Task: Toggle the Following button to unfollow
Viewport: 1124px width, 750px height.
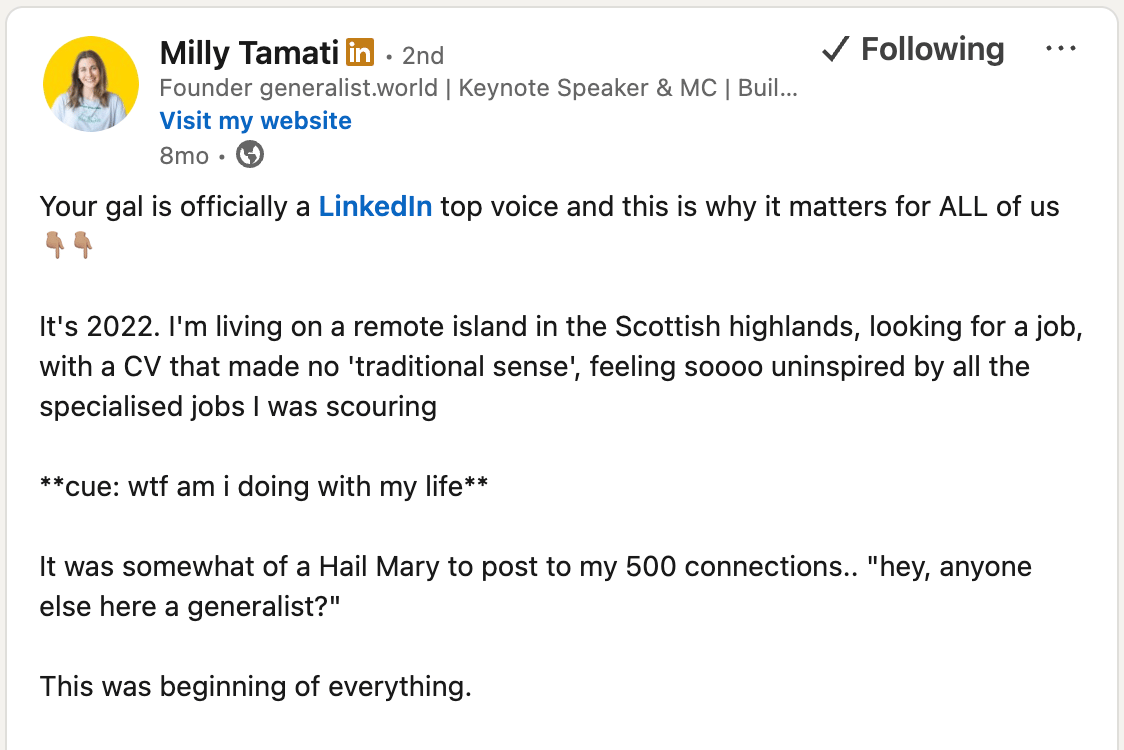Action: pyautogui.click(x=932, y=49)
